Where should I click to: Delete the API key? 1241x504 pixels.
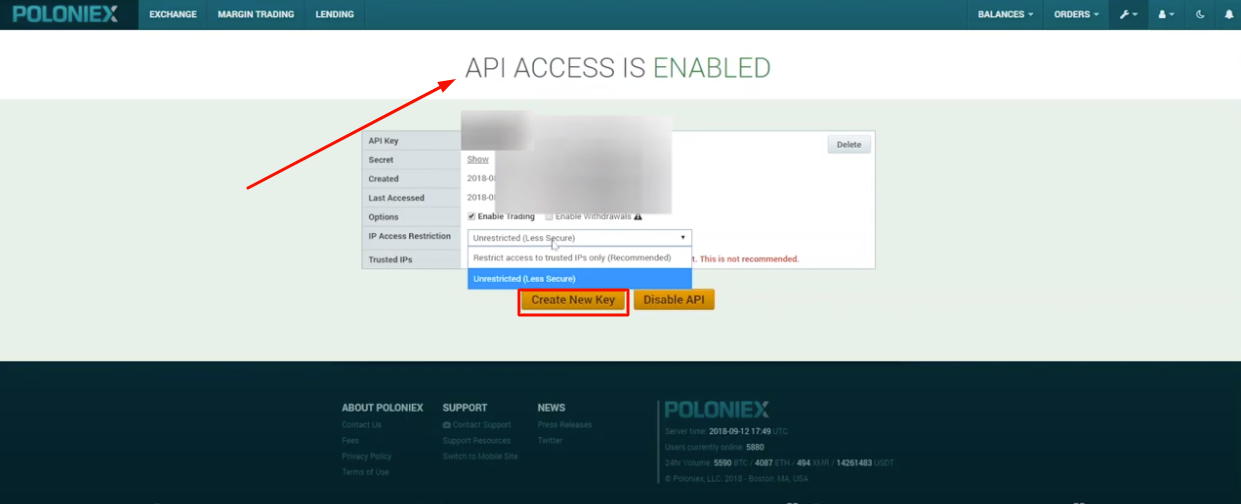pos(849,145)
